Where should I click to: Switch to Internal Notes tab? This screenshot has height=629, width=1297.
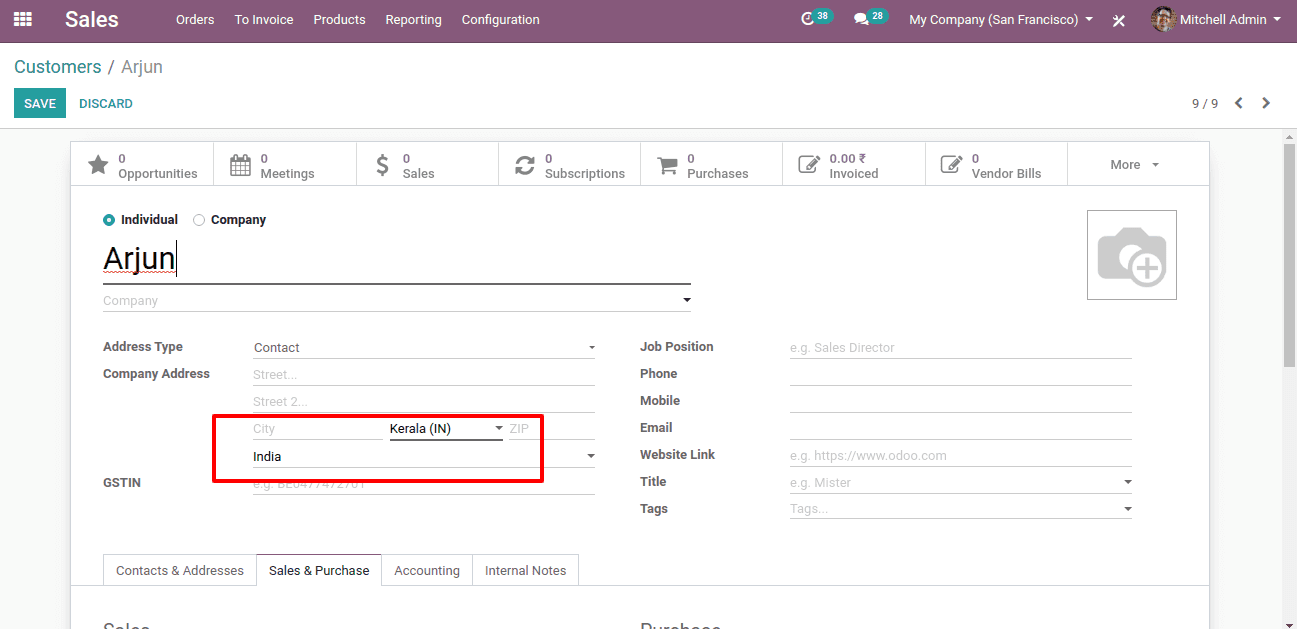click(526, 570)
